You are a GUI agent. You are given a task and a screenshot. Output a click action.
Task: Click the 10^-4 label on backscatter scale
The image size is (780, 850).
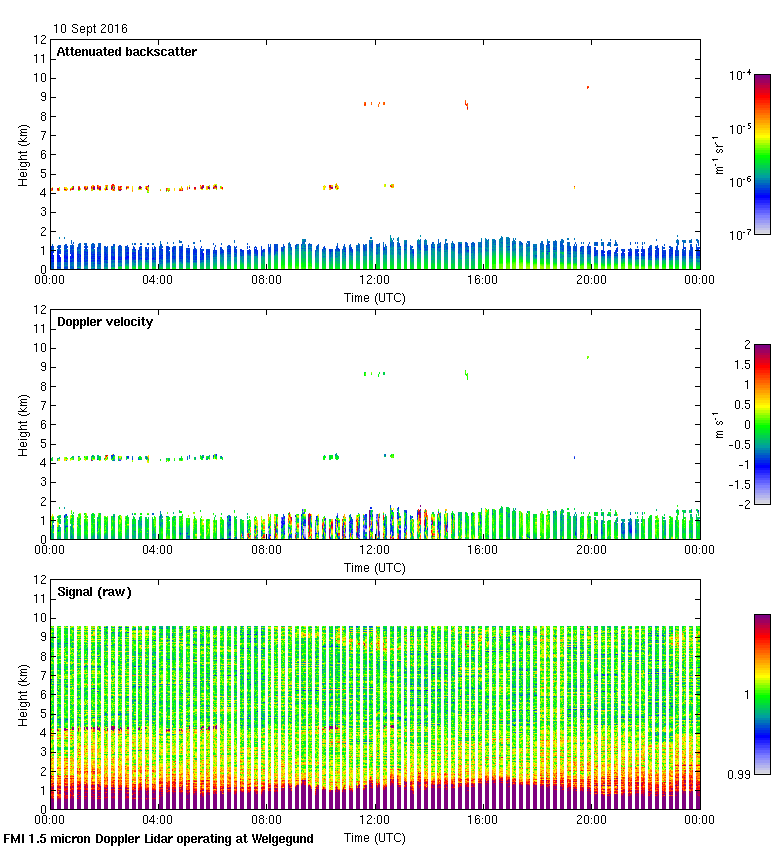tap(740, 75)
